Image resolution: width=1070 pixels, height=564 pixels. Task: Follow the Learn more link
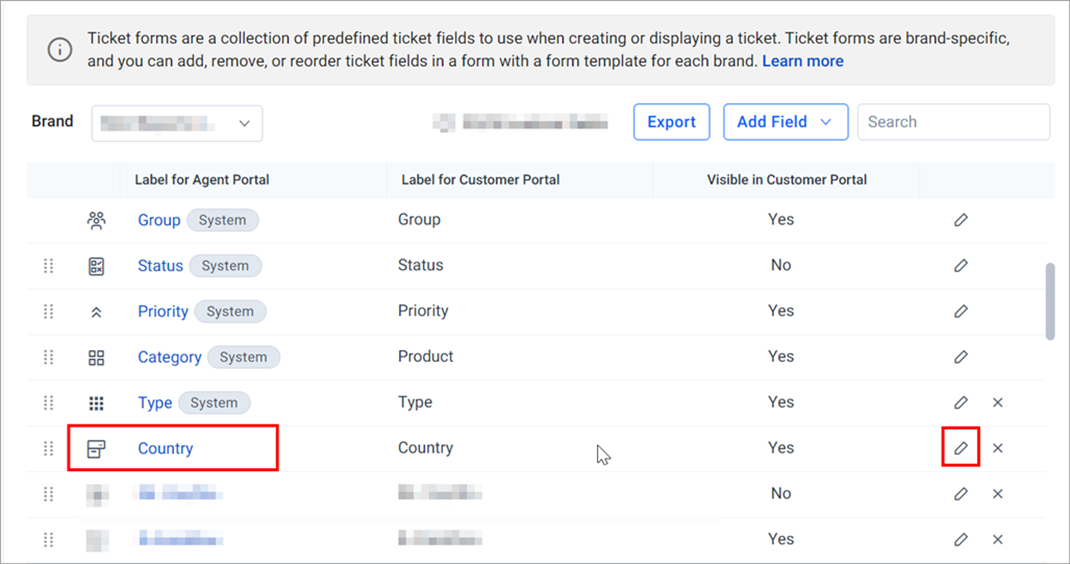pos(802,61)
